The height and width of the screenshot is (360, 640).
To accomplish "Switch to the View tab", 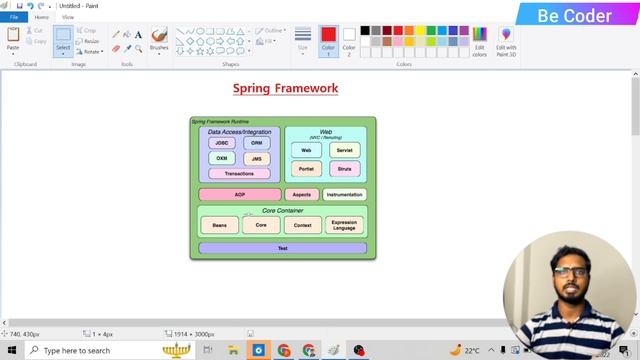I will tap(68, 17).
